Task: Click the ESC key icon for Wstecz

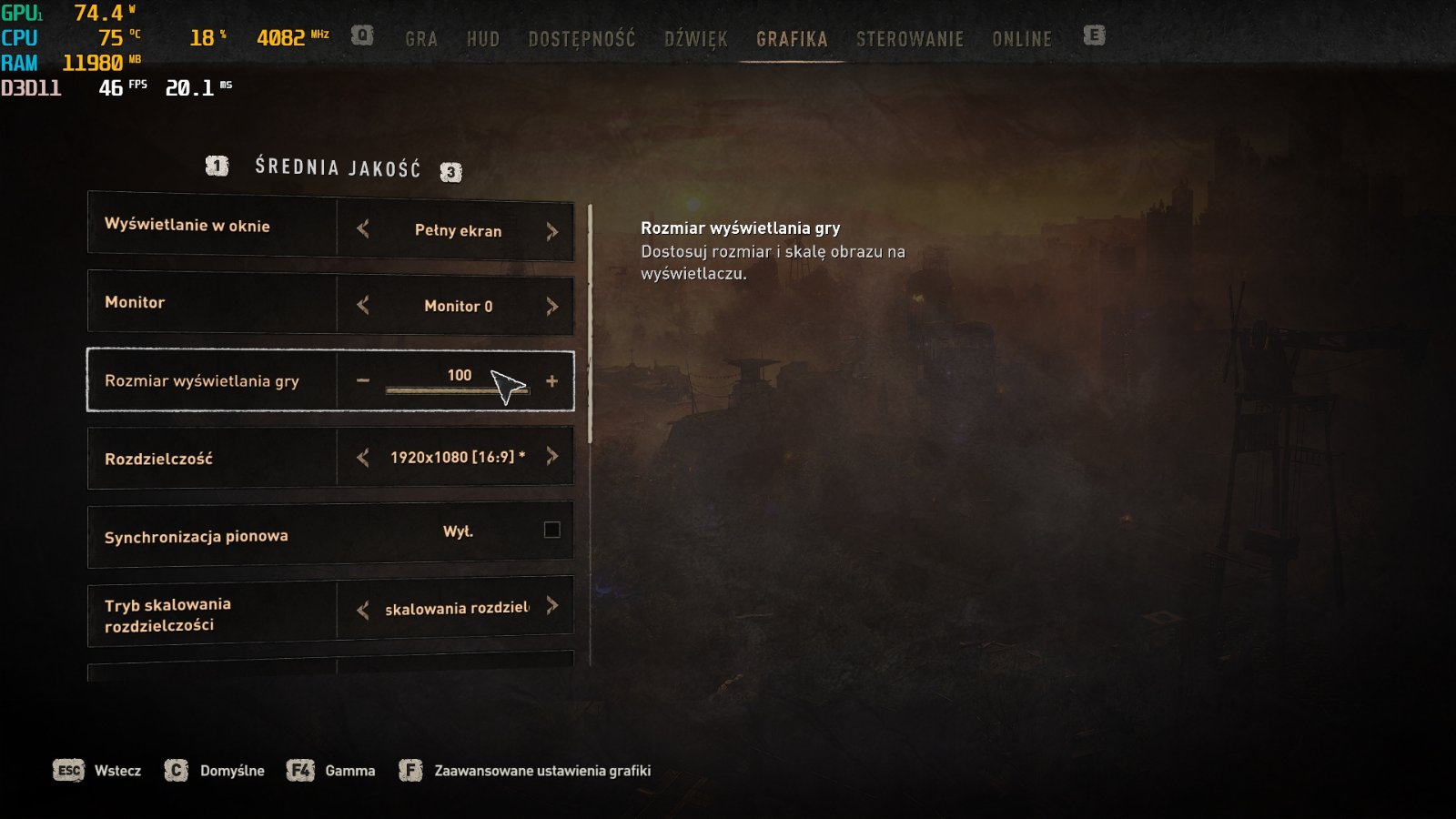Action: tap(68, 770)
